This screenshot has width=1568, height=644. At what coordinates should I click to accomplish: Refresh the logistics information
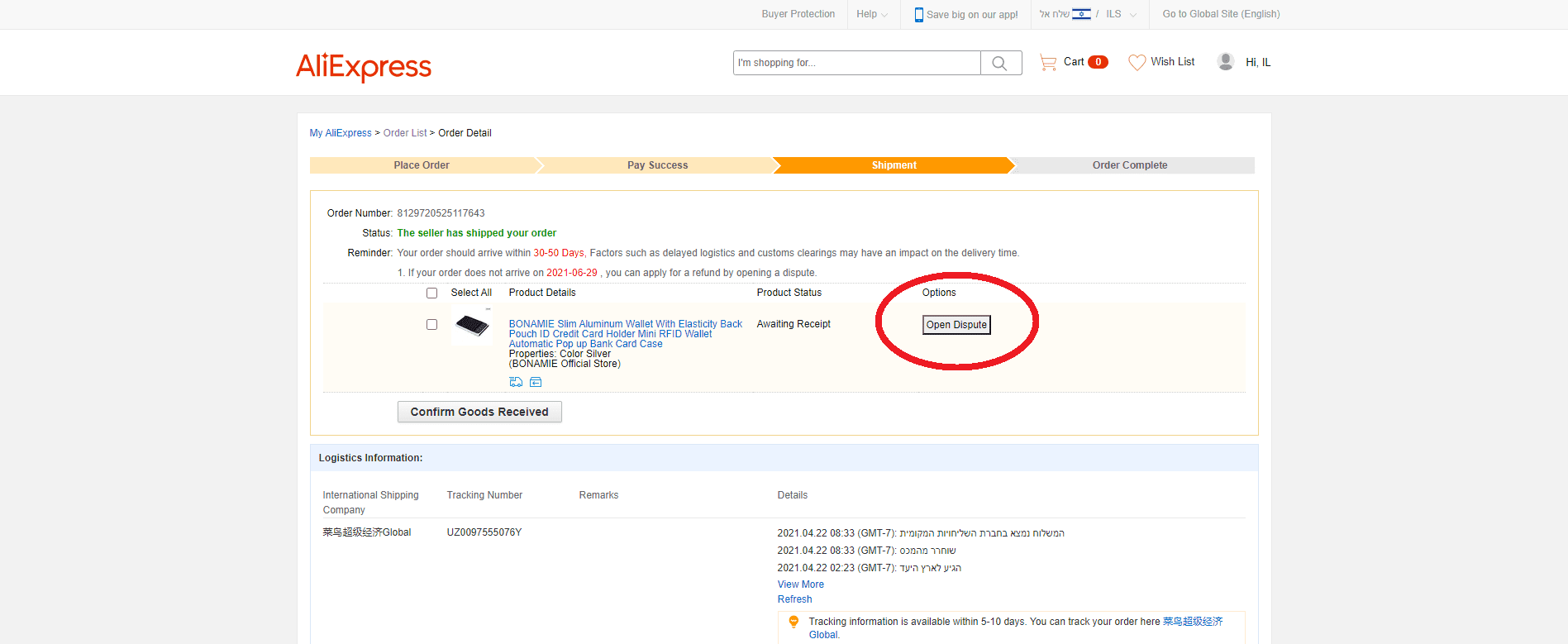tap(795, 599)
